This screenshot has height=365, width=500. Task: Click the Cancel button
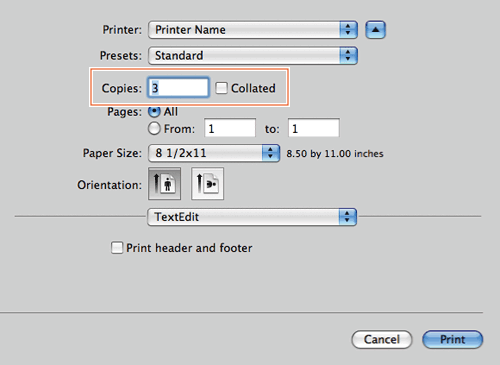(382, 339)
